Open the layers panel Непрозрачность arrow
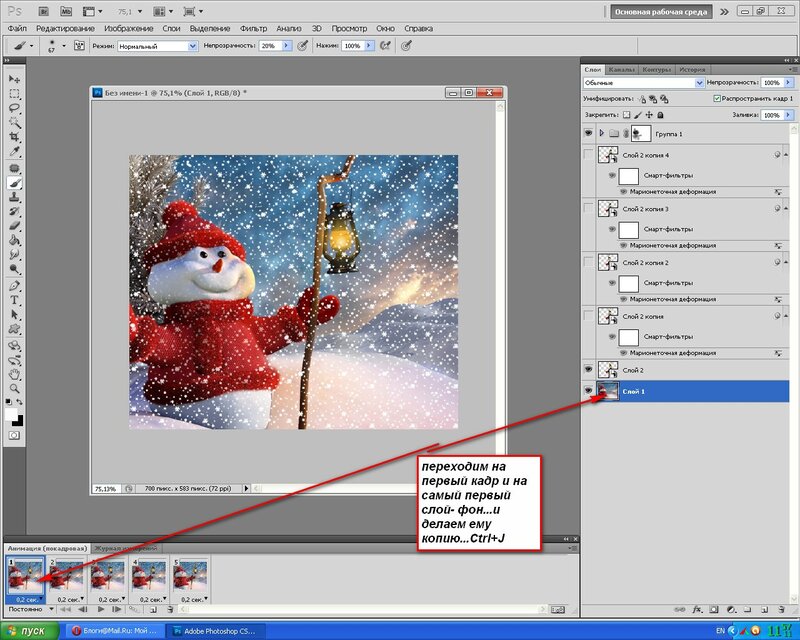The image size is (800, 640). pyautogui.click(x=788, y=83)
